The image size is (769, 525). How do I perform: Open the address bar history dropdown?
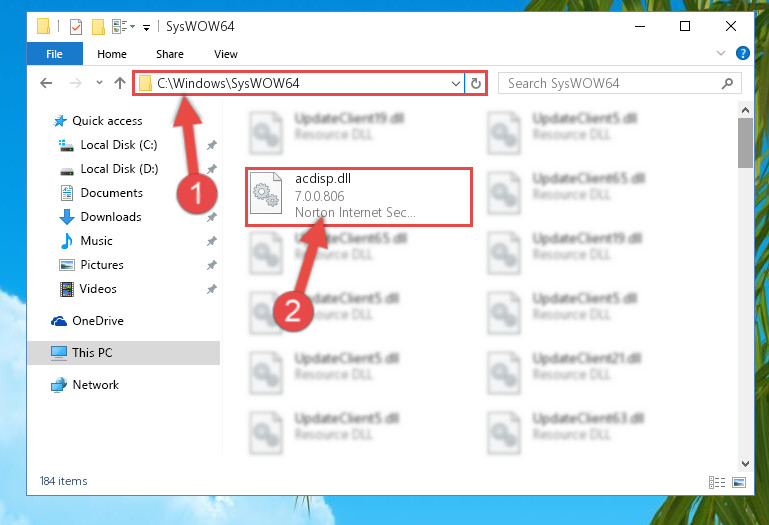tap(456, 83)
